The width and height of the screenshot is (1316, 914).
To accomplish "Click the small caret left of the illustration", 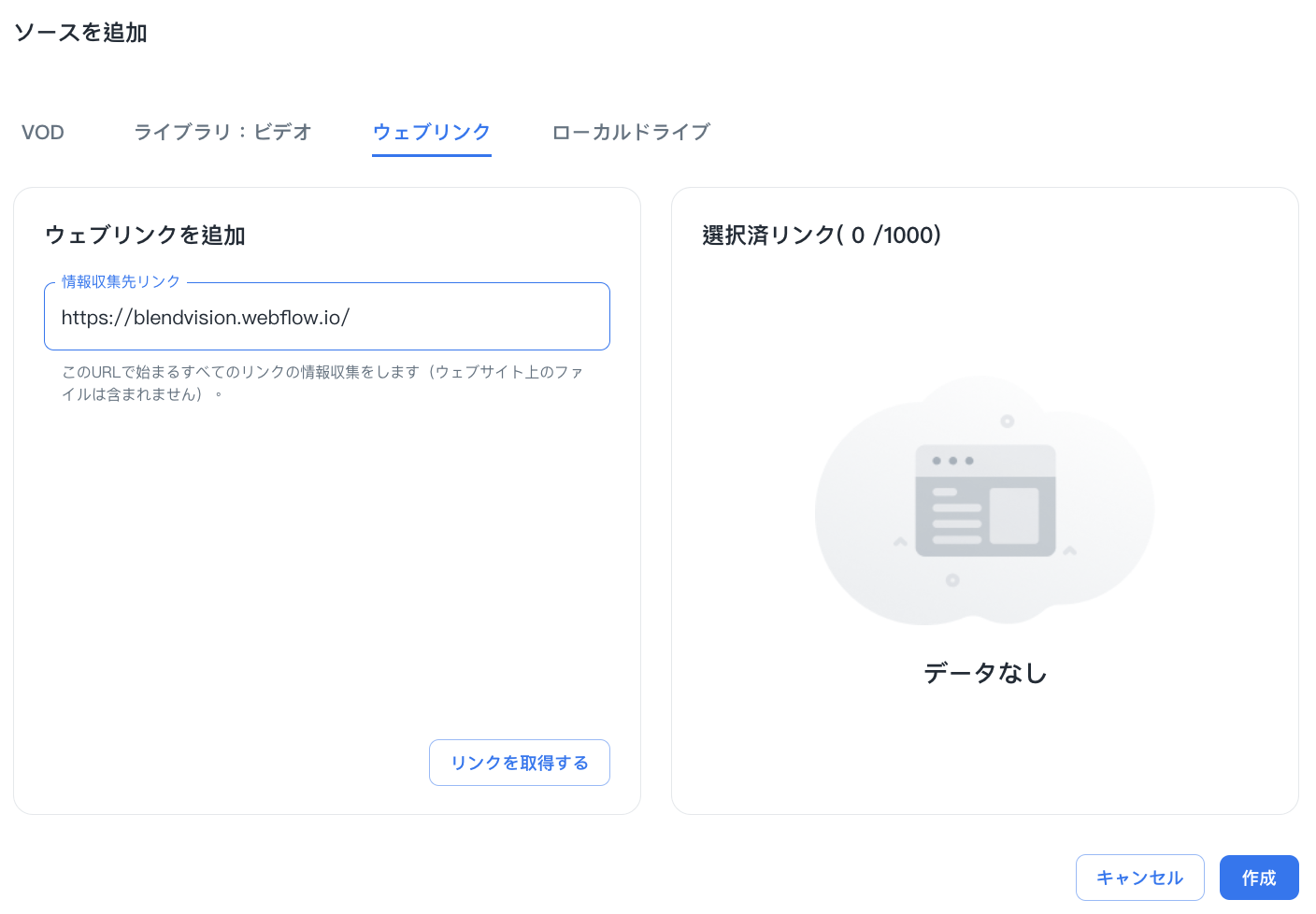I will [900, 541].
